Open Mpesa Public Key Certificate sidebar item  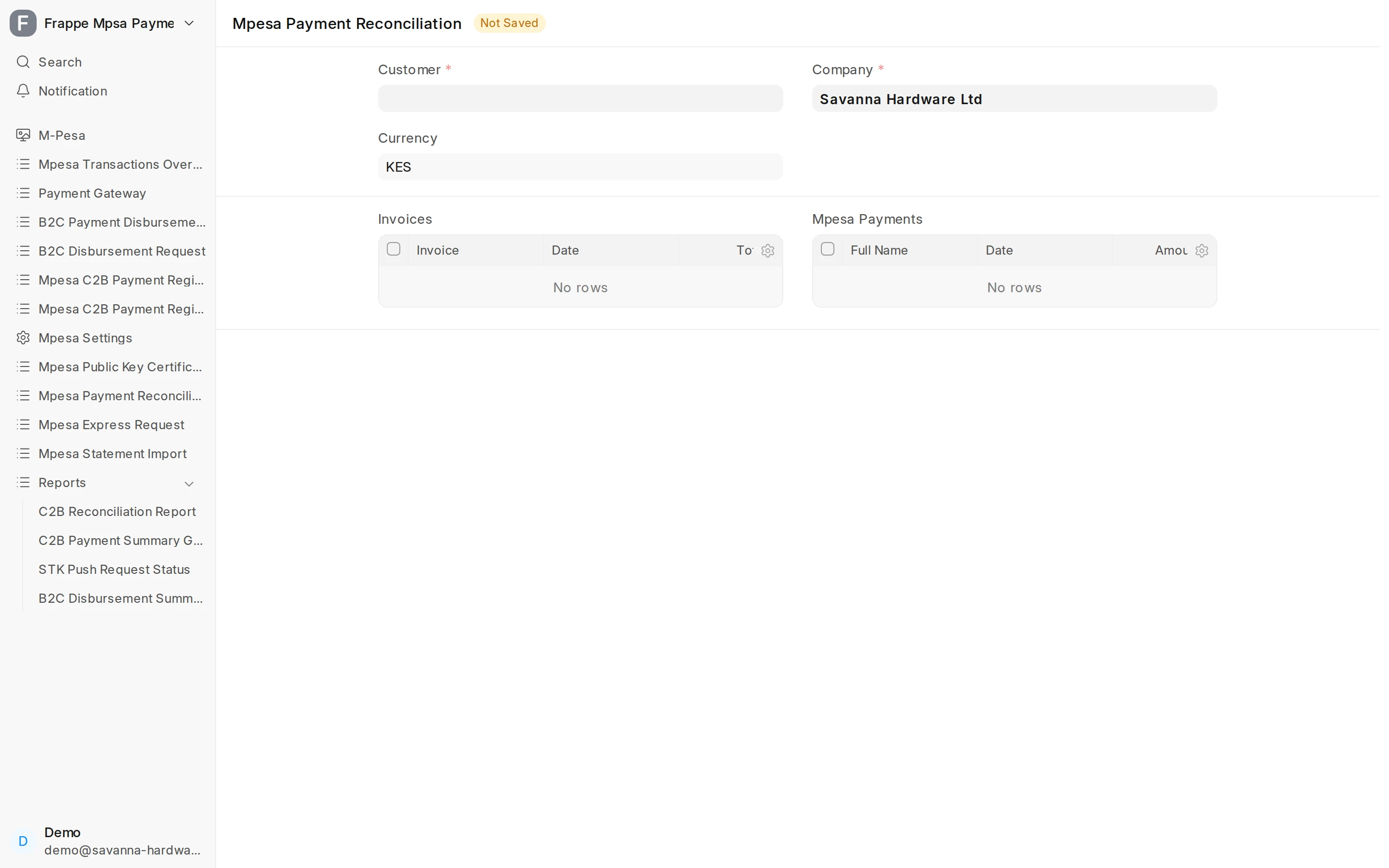tap(108, 367)
